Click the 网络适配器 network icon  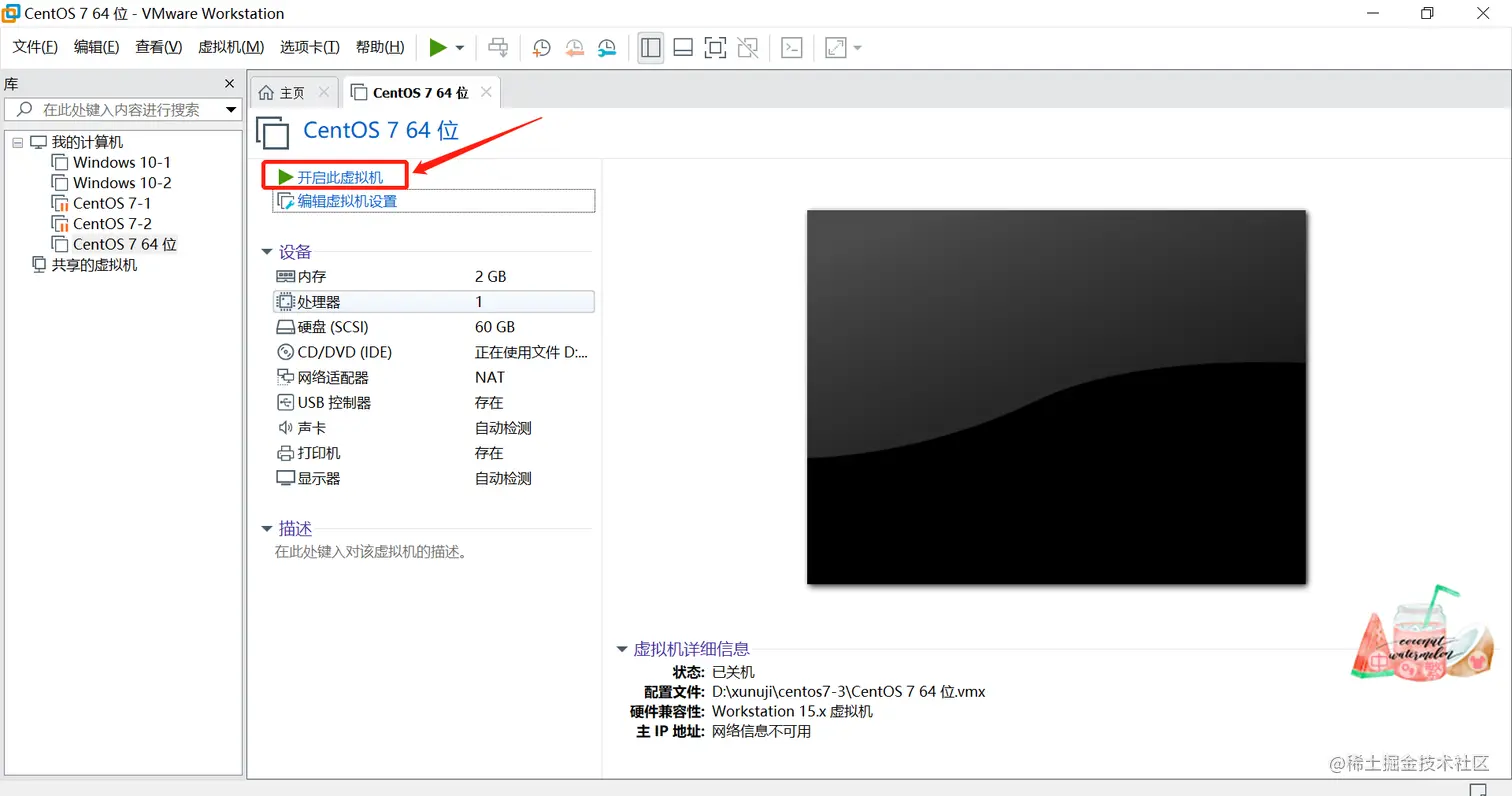pyautogui.click(x=285, y=377)
